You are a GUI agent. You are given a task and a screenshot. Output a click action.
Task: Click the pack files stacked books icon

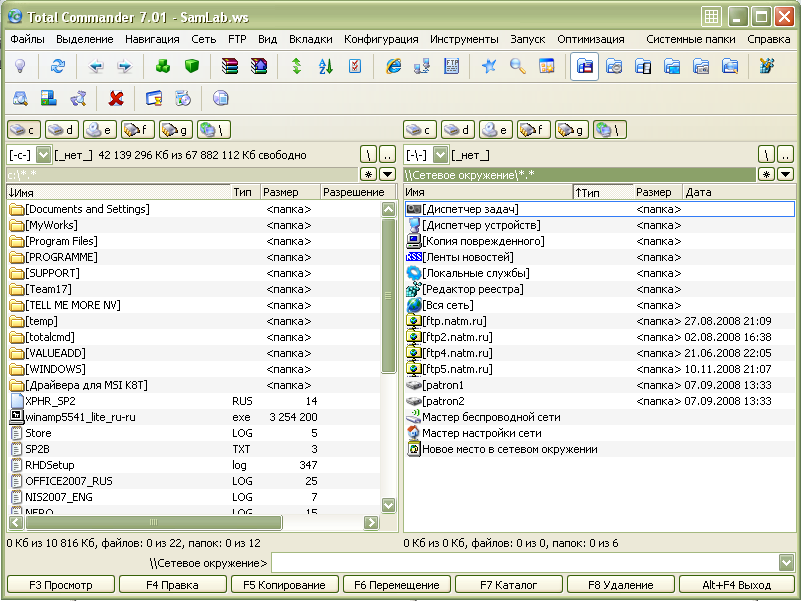pyautogui.click(x=230, y=66)
